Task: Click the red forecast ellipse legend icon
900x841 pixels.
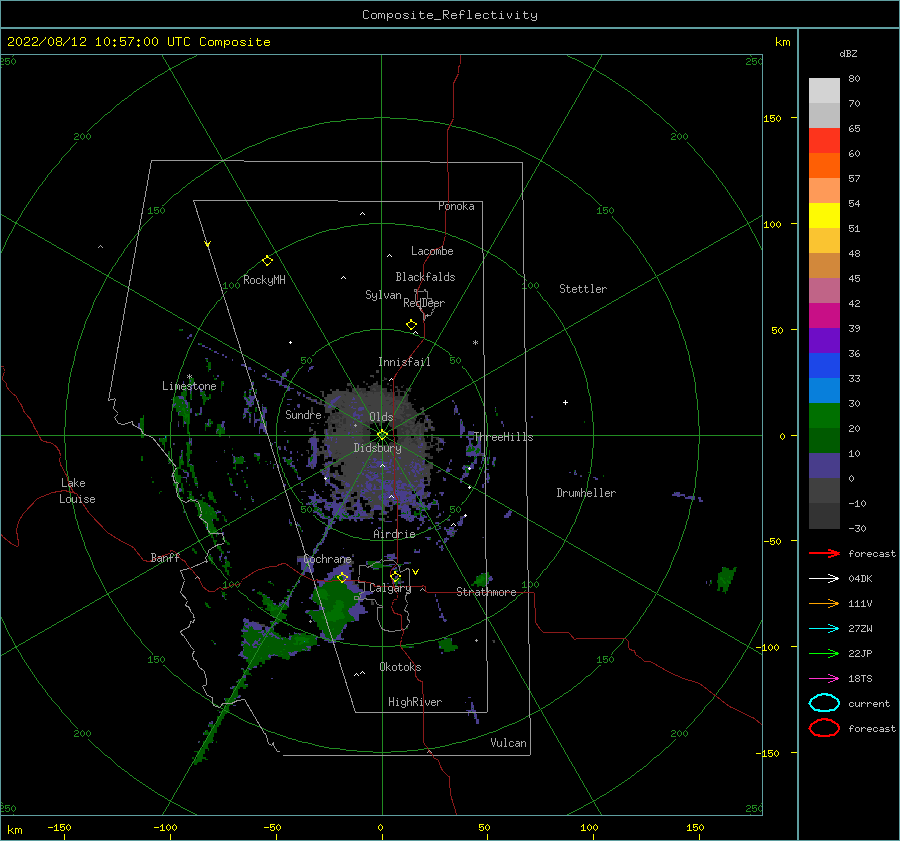Action: pyautogui.click(x=824, y=728)
